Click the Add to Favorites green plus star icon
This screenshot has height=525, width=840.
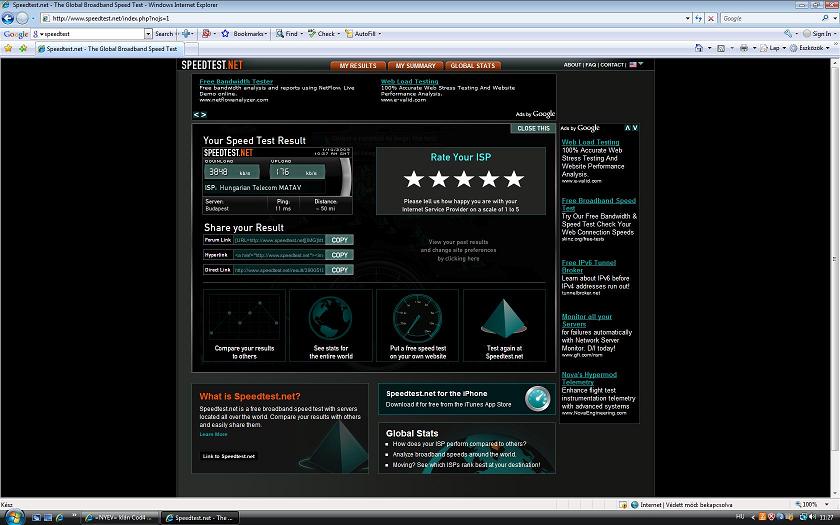23,48
